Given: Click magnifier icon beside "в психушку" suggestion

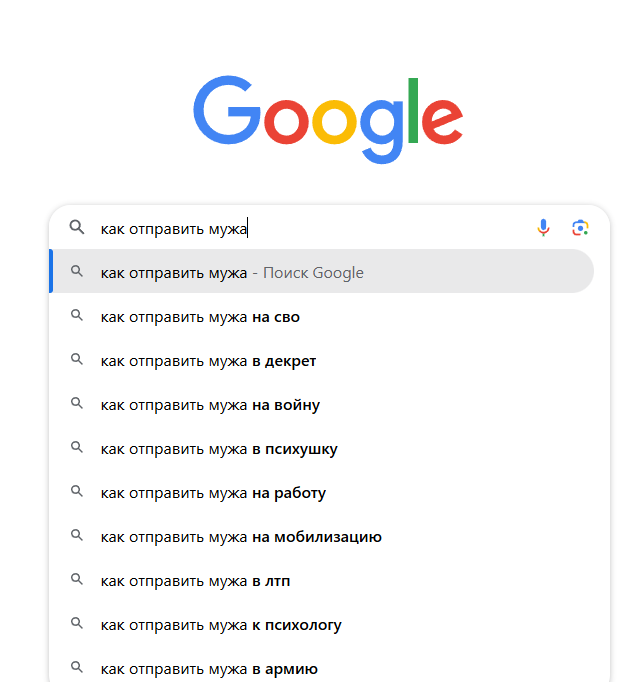Looking at the screenshot, I should pyautogui.click(x=76, y=449).
